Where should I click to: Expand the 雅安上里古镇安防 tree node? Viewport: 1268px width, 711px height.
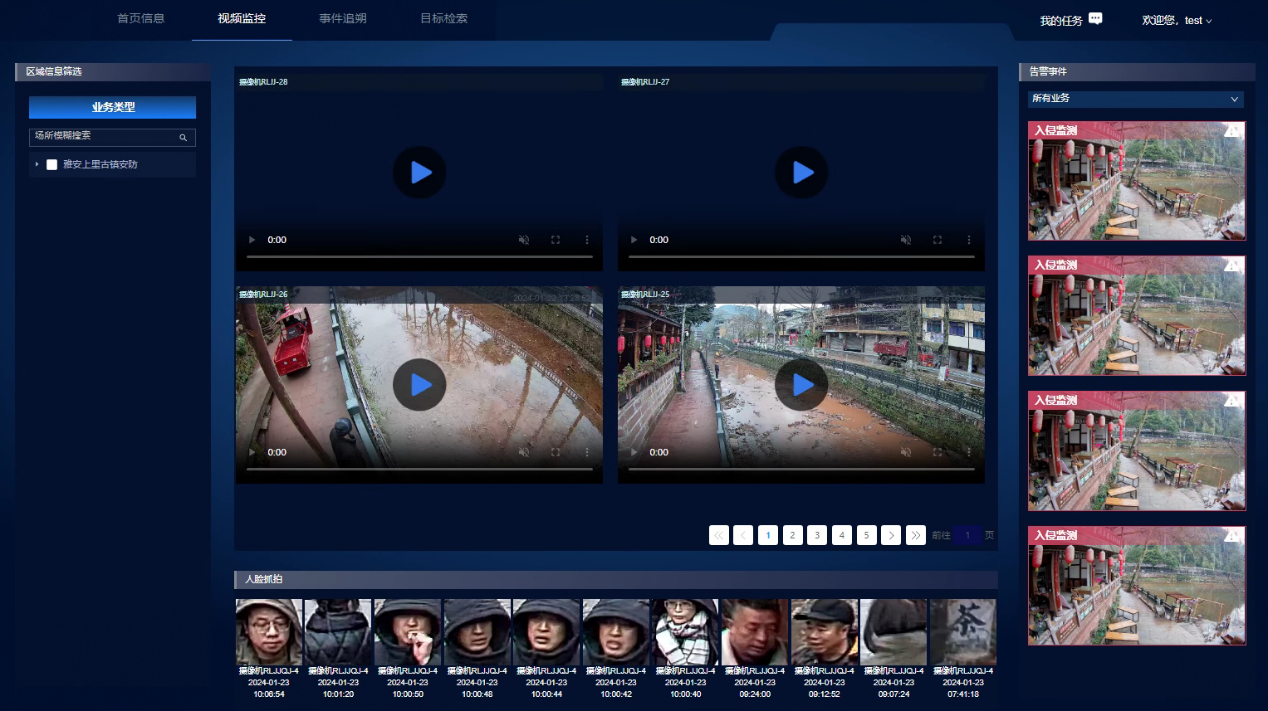pos(37,165)
